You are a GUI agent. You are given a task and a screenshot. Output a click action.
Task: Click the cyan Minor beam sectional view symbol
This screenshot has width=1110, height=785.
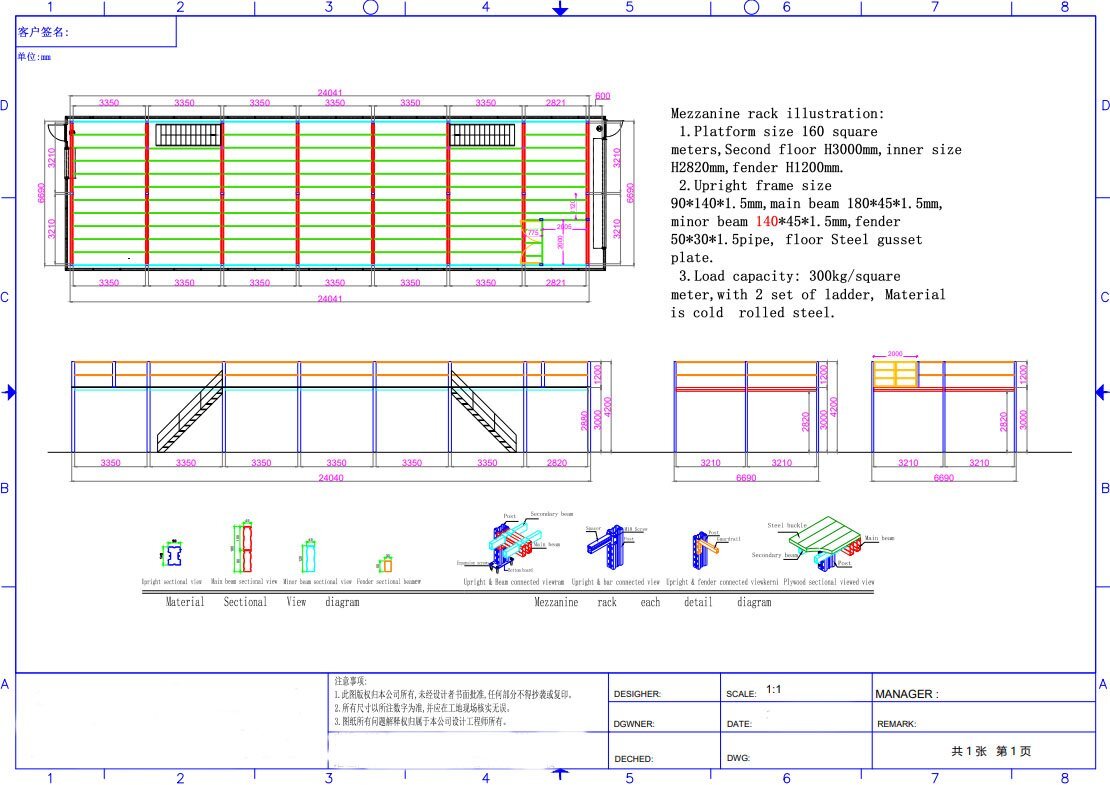pyautogui.click(x=309, y=555)
